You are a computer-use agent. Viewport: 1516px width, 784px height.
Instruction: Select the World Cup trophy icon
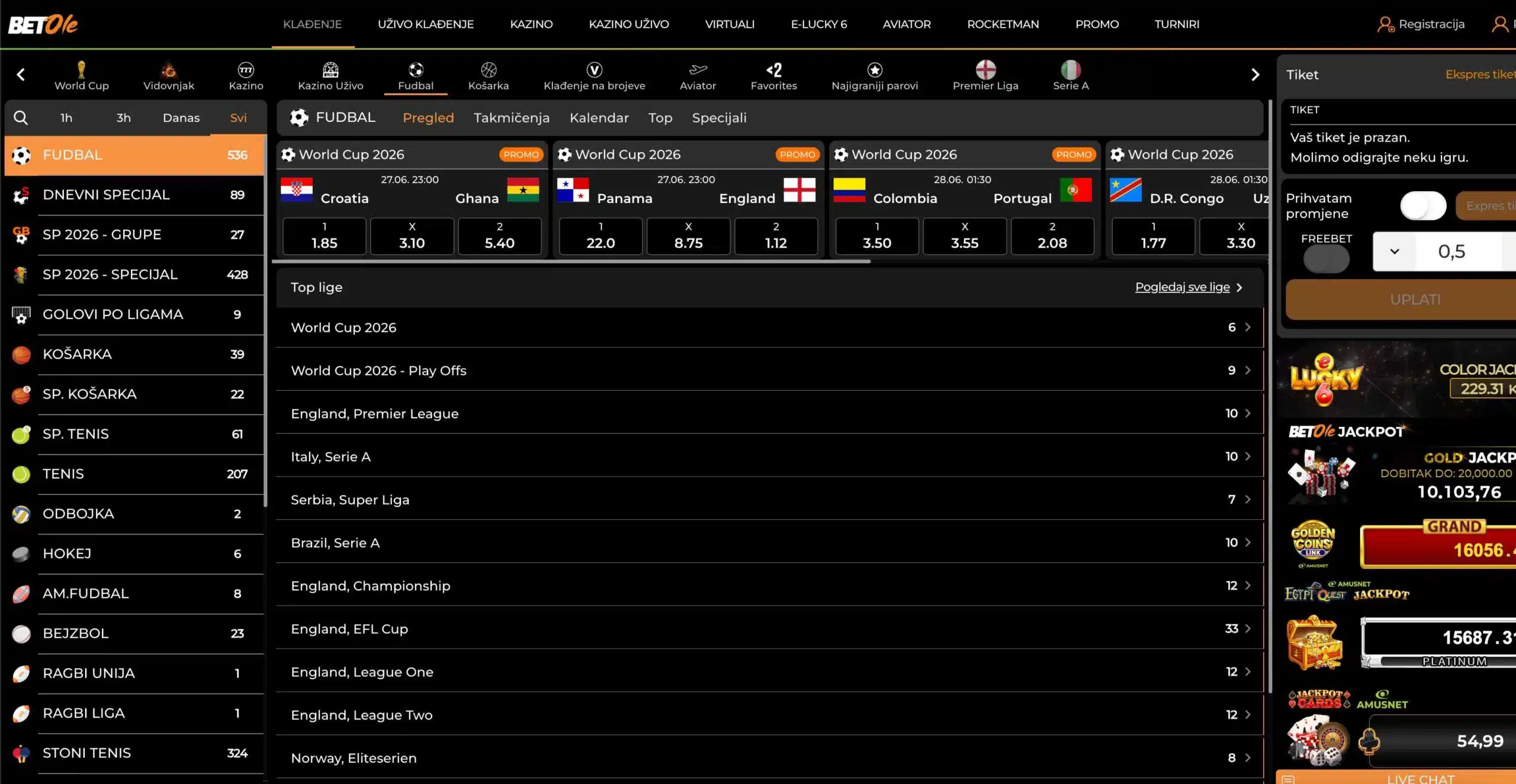pos(82,69)
